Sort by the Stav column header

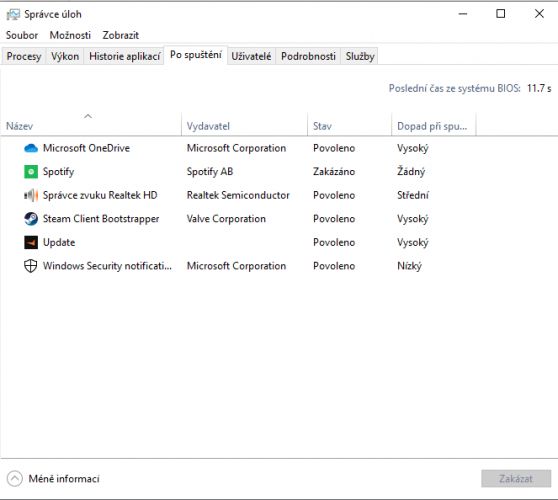(x=349, y=124)
